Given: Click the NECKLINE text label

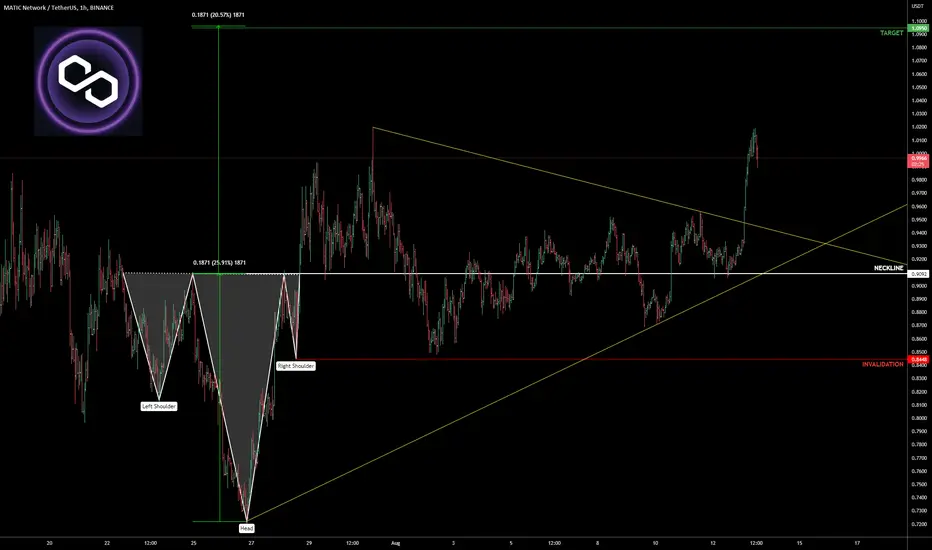Looking at the screenshot, I should pos(888,268).
